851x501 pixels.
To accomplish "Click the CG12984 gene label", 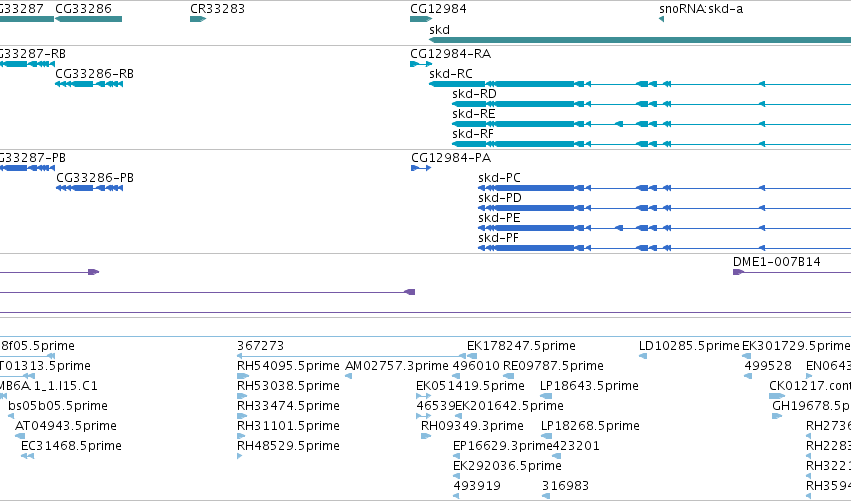I will point(438,9).
